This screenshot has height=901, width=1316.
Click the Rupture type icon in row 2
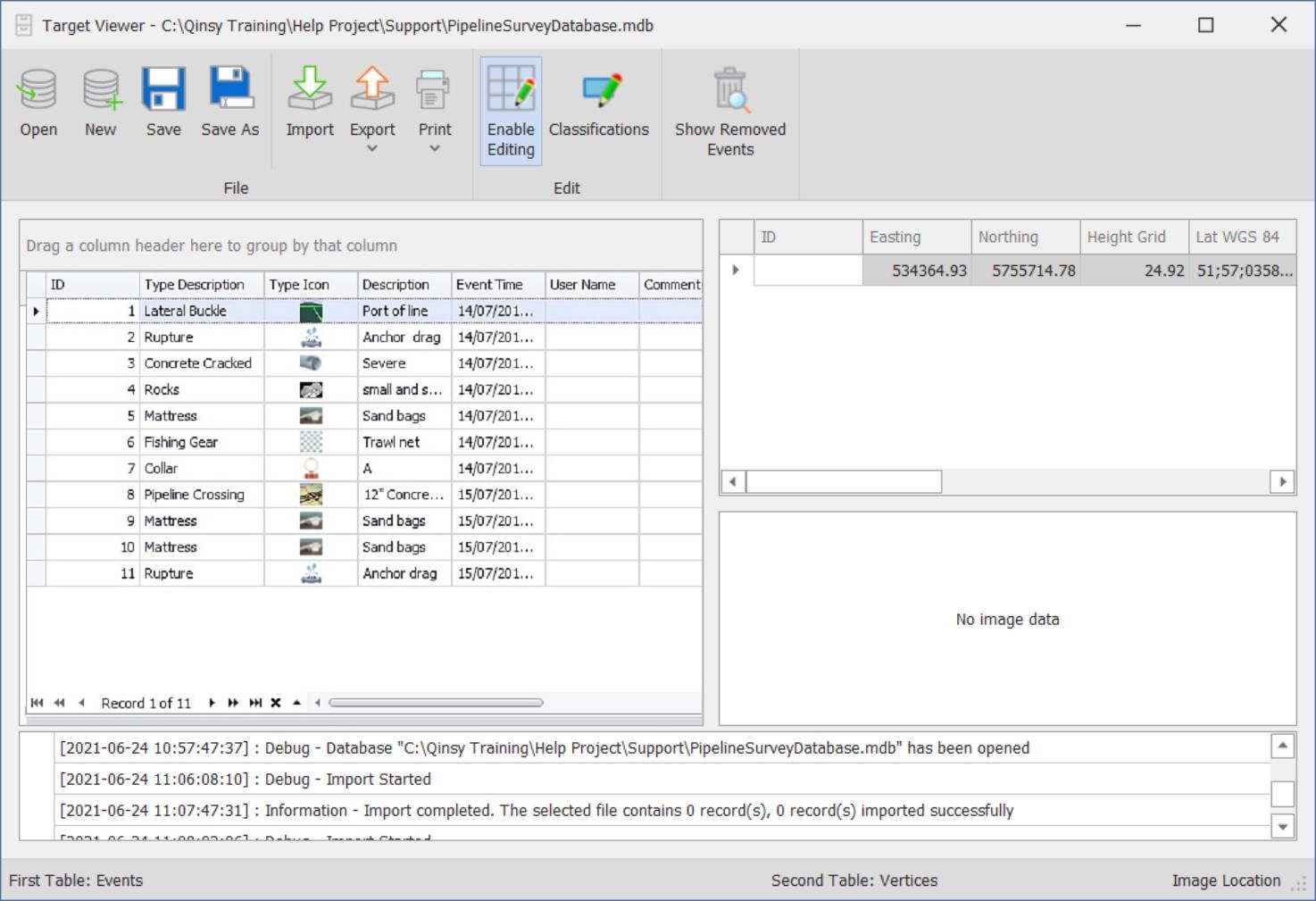[x=311, y=338]
